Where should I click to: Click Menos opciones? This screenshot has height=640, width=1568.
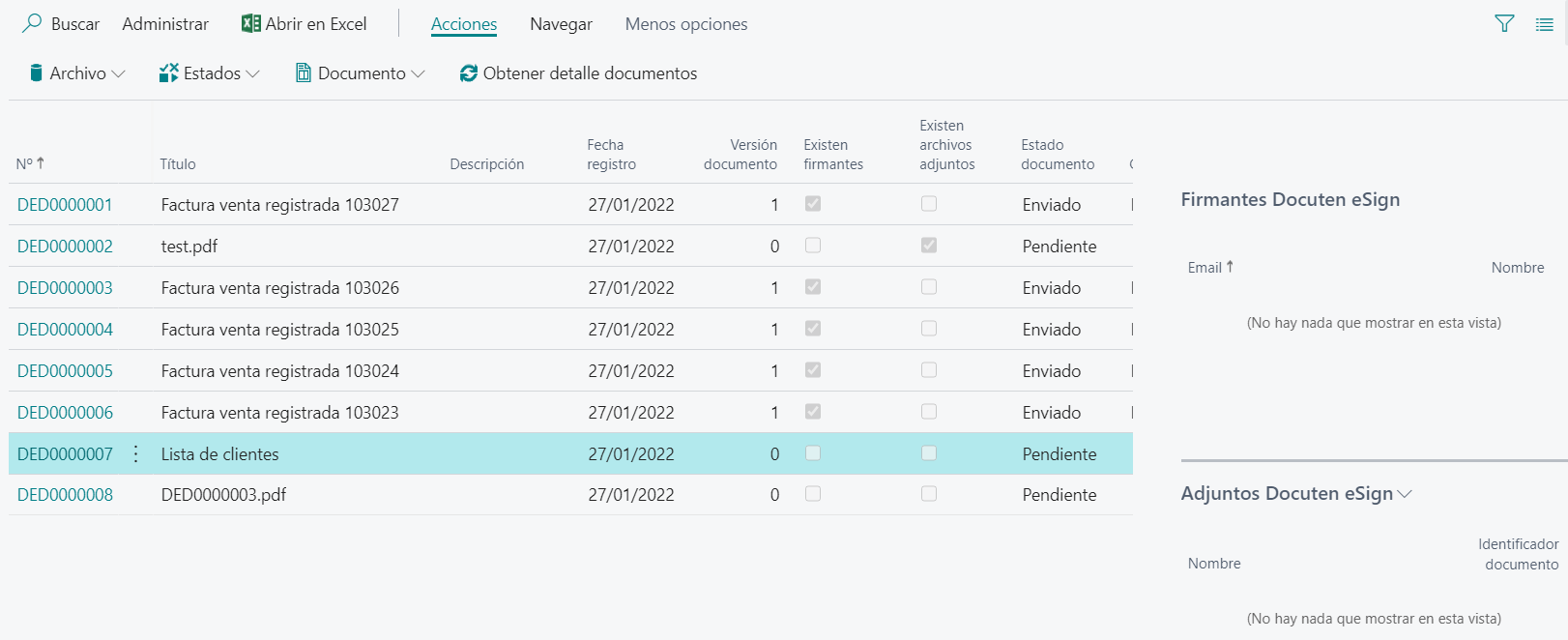coord(686,24)
